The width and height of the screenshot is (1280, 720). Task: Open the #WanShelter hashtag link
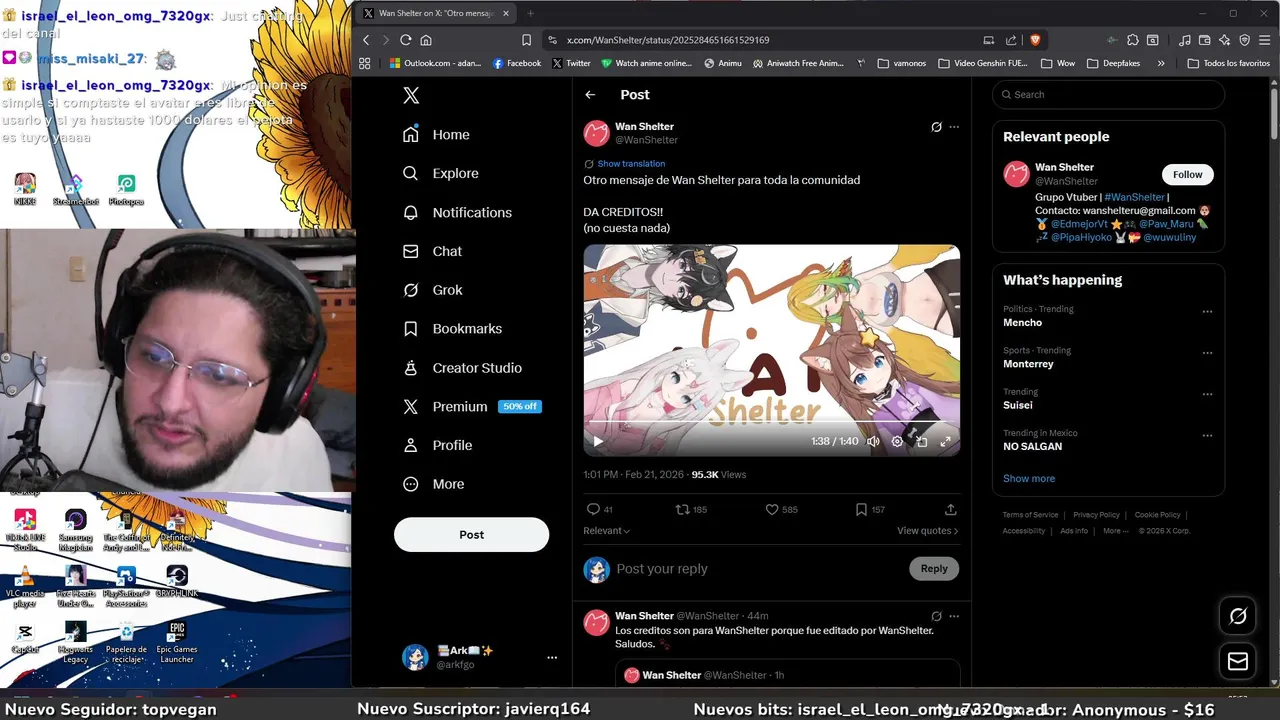click(1134, 198)
